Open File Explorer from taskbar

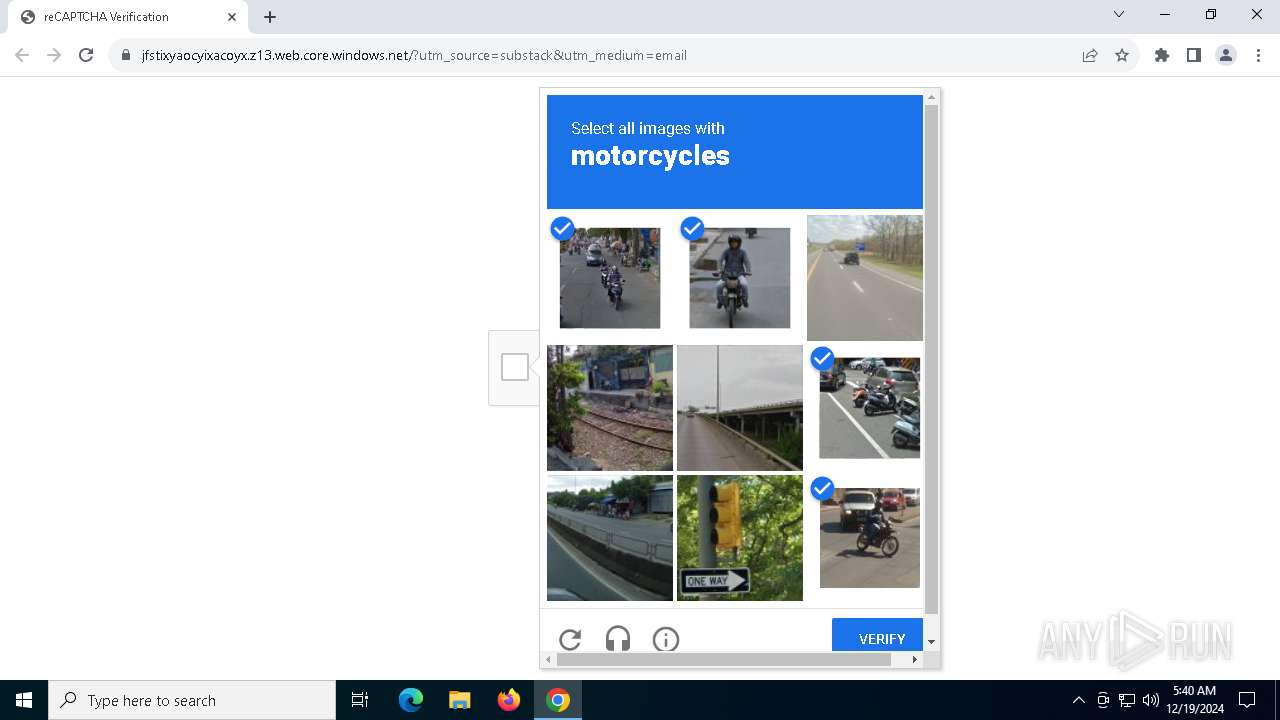coord(459,700)
